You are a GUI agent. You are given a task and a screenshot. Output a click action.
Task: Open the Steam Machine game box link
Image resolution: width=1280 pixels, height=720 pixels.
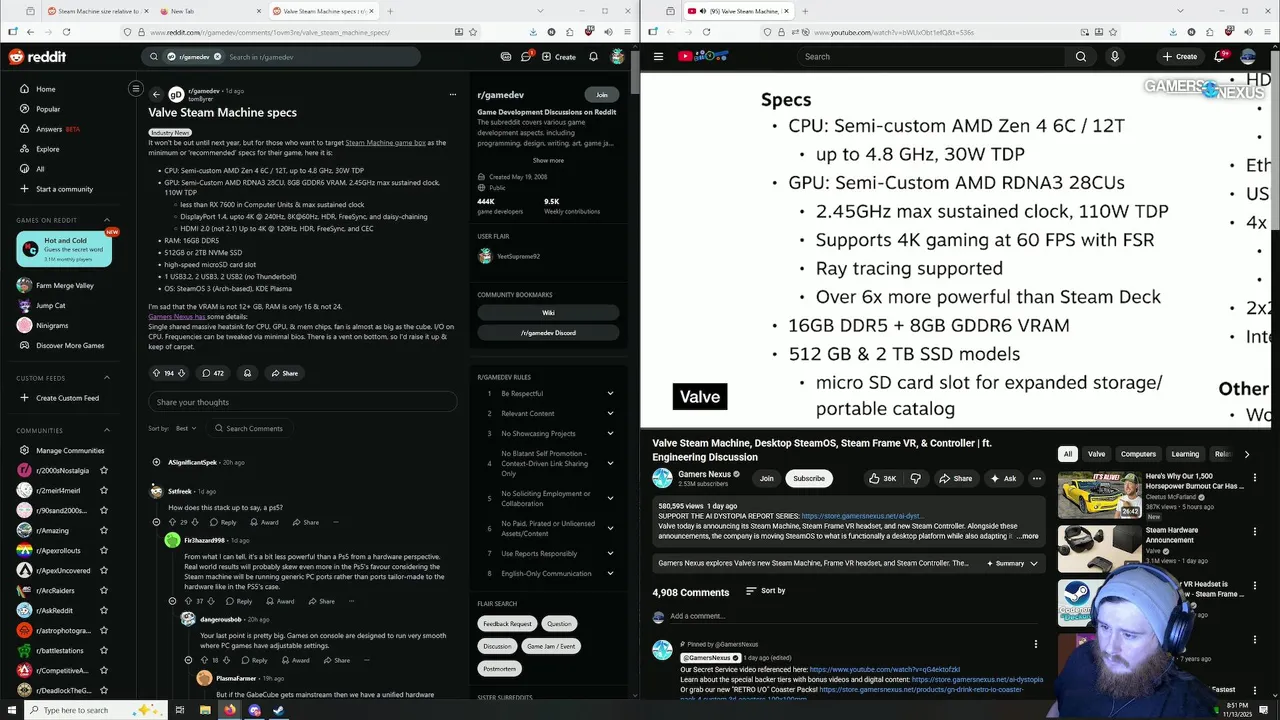(x=385, y=142)
